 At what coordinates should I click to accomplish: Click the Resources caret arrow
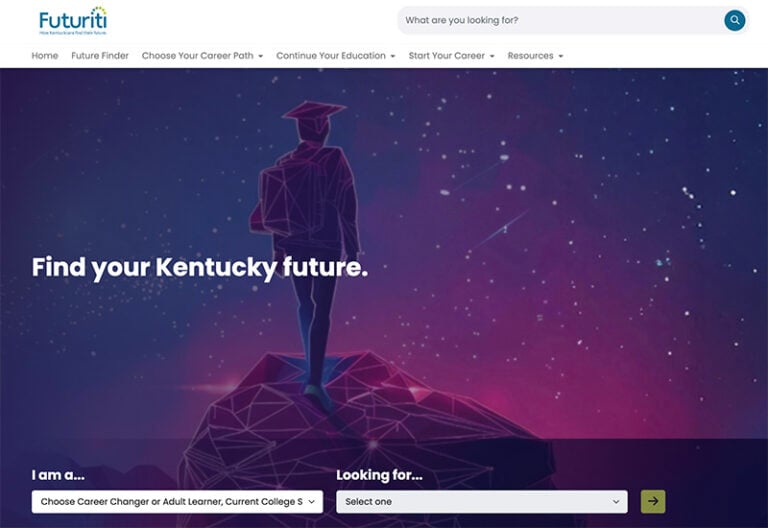click(561, 56)
